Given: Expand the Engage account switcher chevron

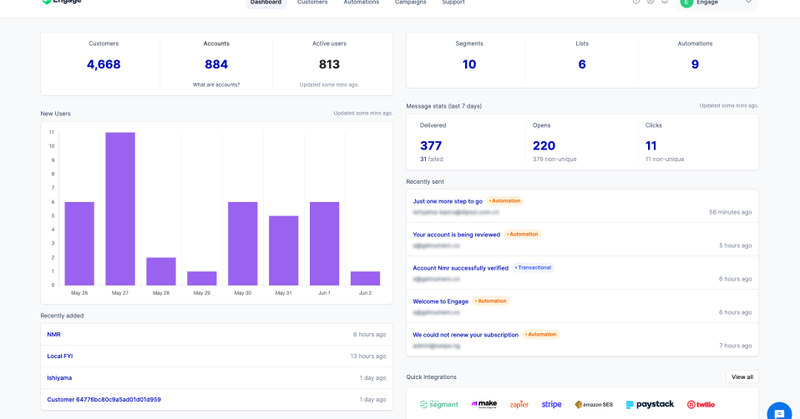Looking at the screenshot, I should click(x=748, y=2).
